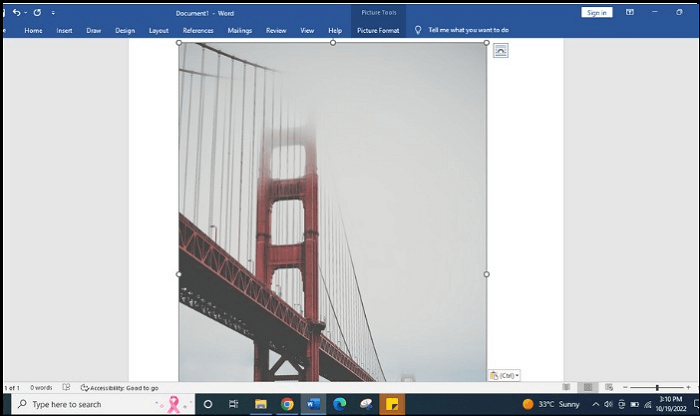The image size is (700, 416).
Task: Open Google Chrome from the taskbar
Action: point(287,404)
